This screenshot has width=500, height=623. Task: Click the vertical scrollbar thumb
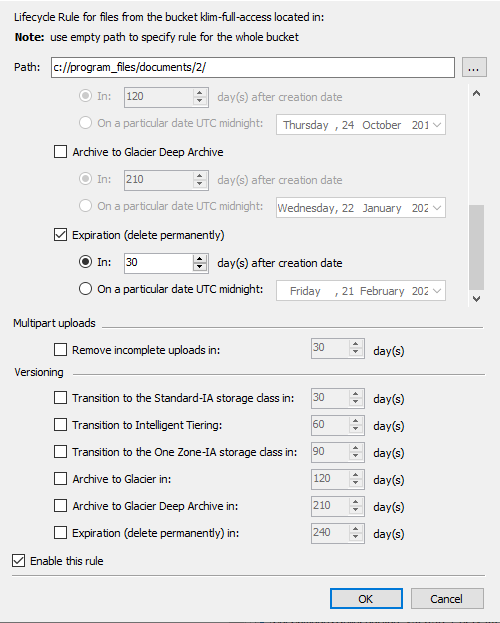point(476,248)
